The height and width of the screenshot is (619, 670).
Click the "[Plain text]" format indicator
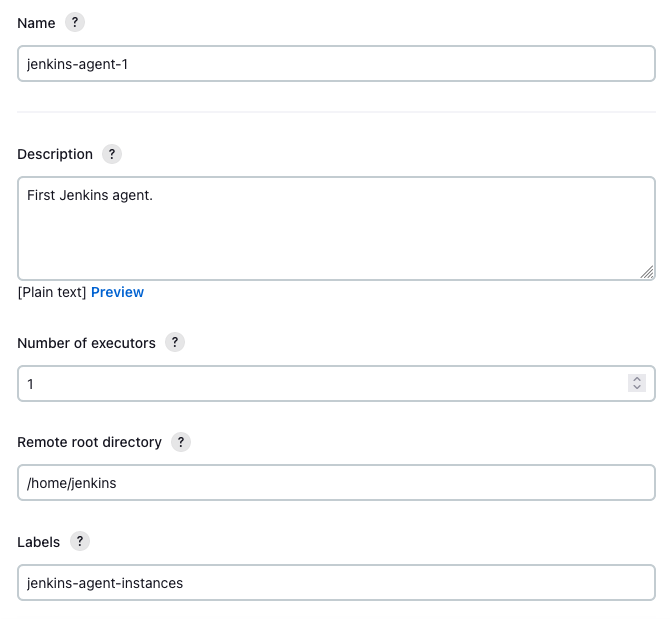(x=52, y=292)
